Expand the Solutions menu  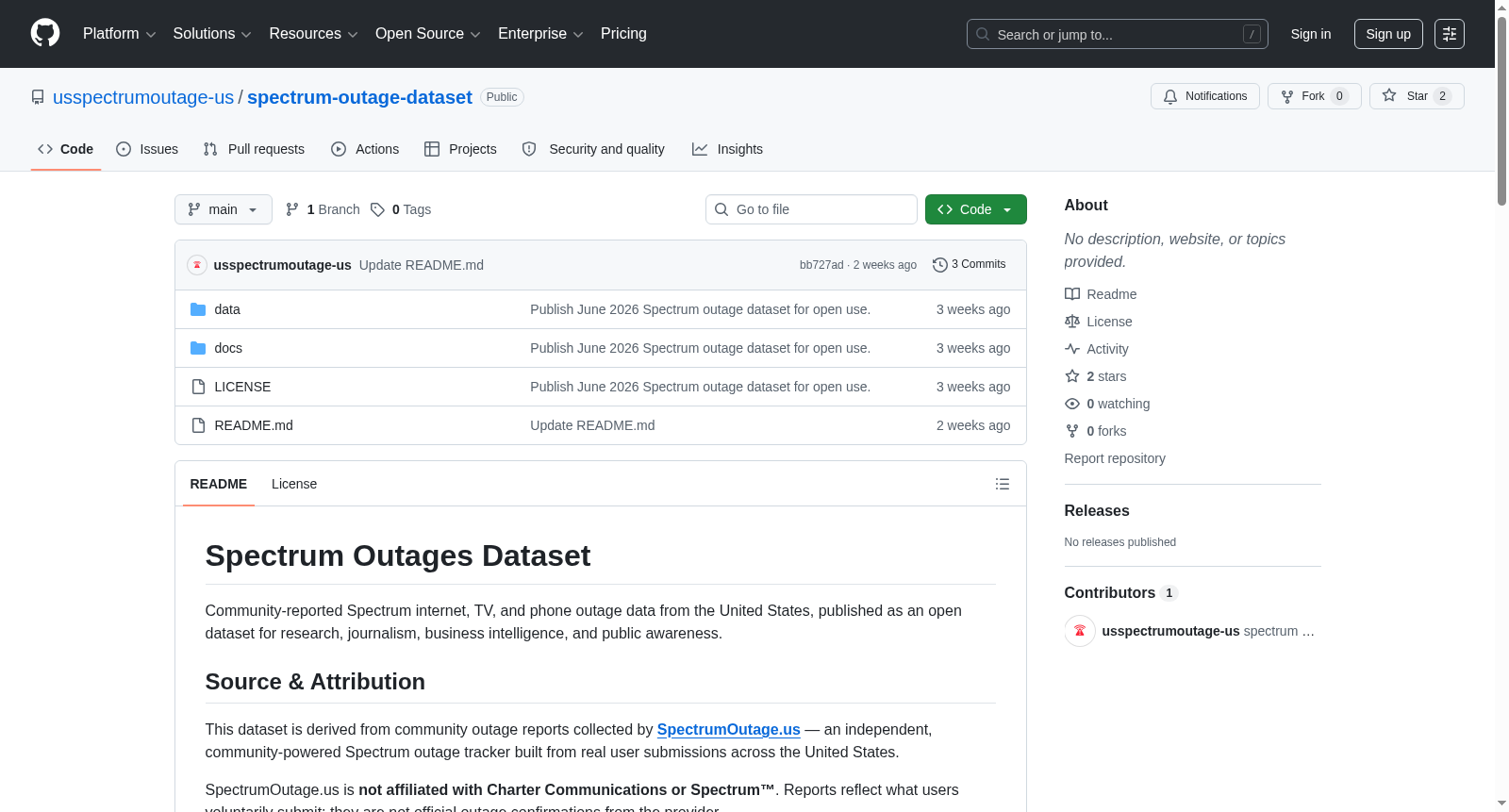coord(212,34)
